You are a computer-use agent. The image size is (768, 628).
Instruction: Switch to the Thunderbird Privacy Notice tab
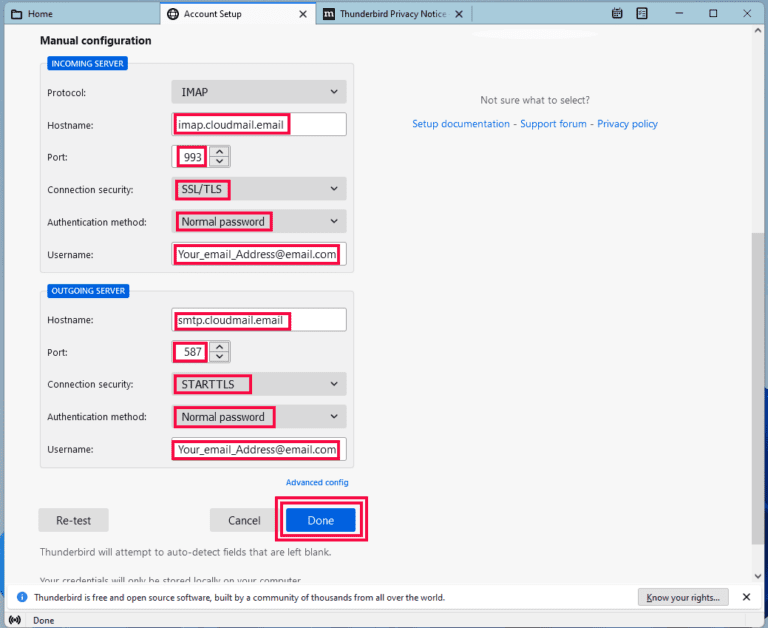(393, 14)
